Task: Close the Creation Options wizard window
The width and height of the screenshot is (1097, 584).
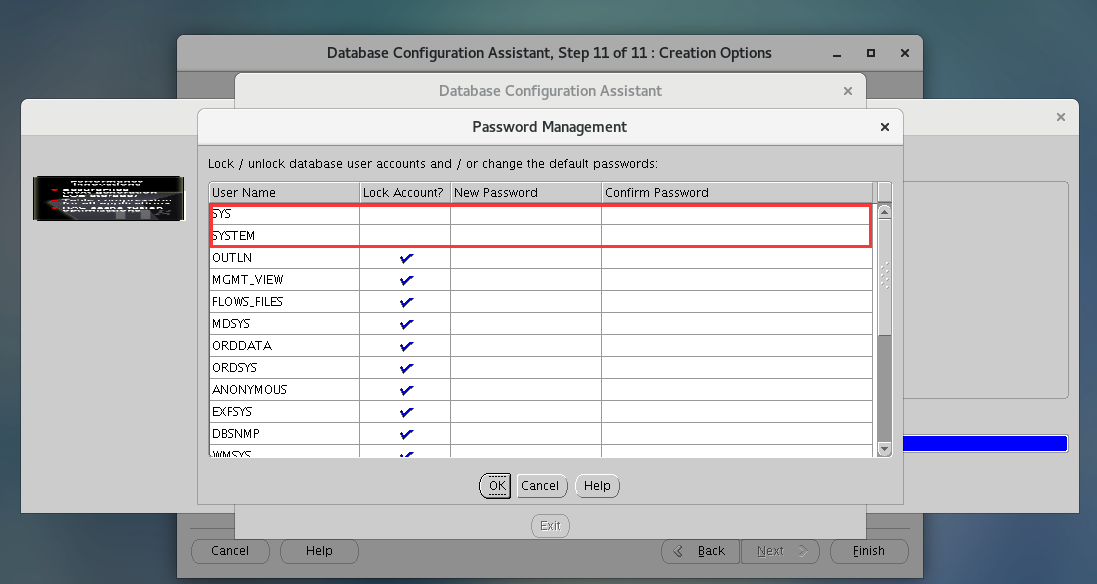Action: (905, 53)
